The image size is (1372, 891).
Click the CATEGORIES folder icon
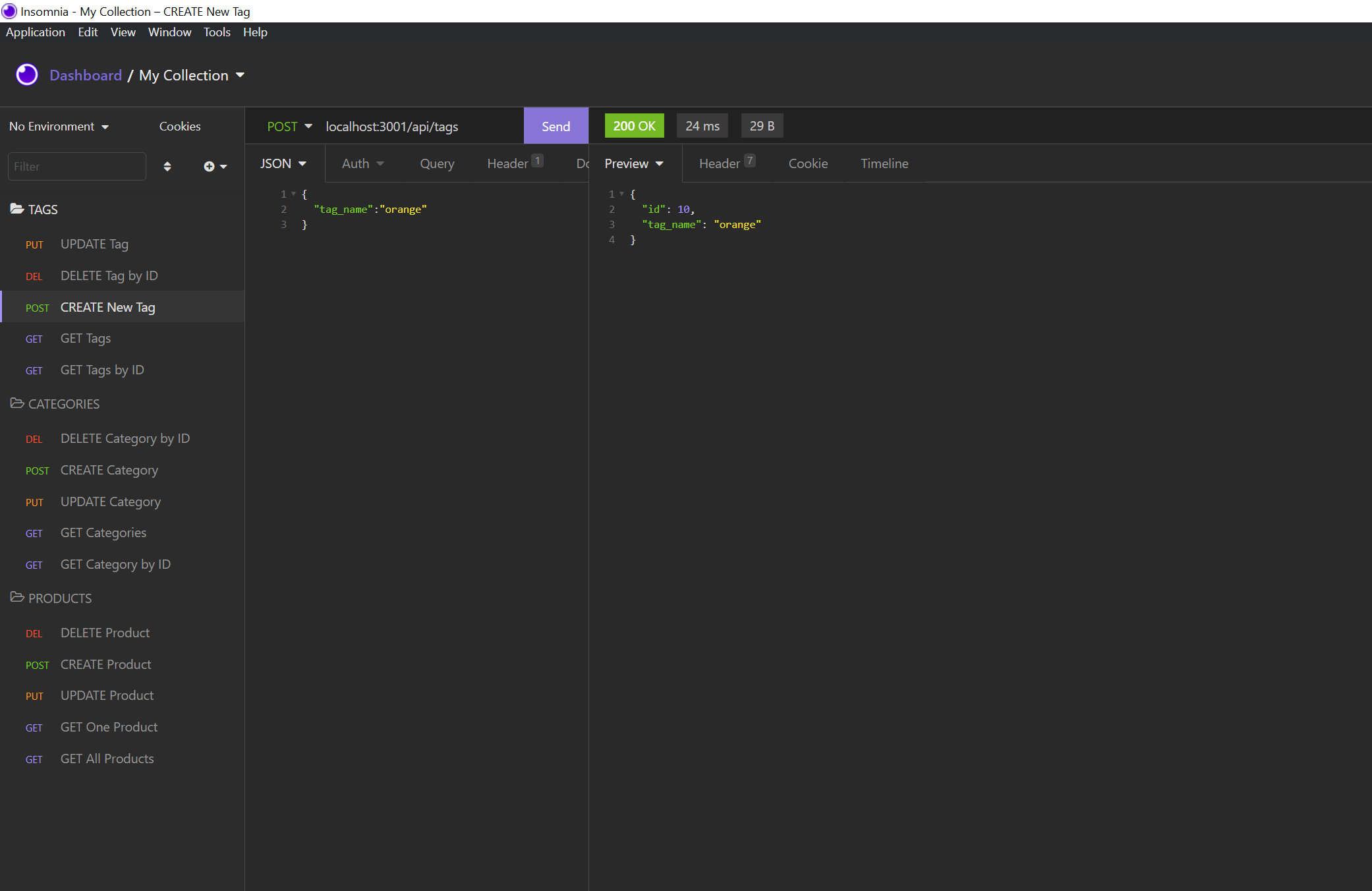pyautogui.click(x=16, y=403)
